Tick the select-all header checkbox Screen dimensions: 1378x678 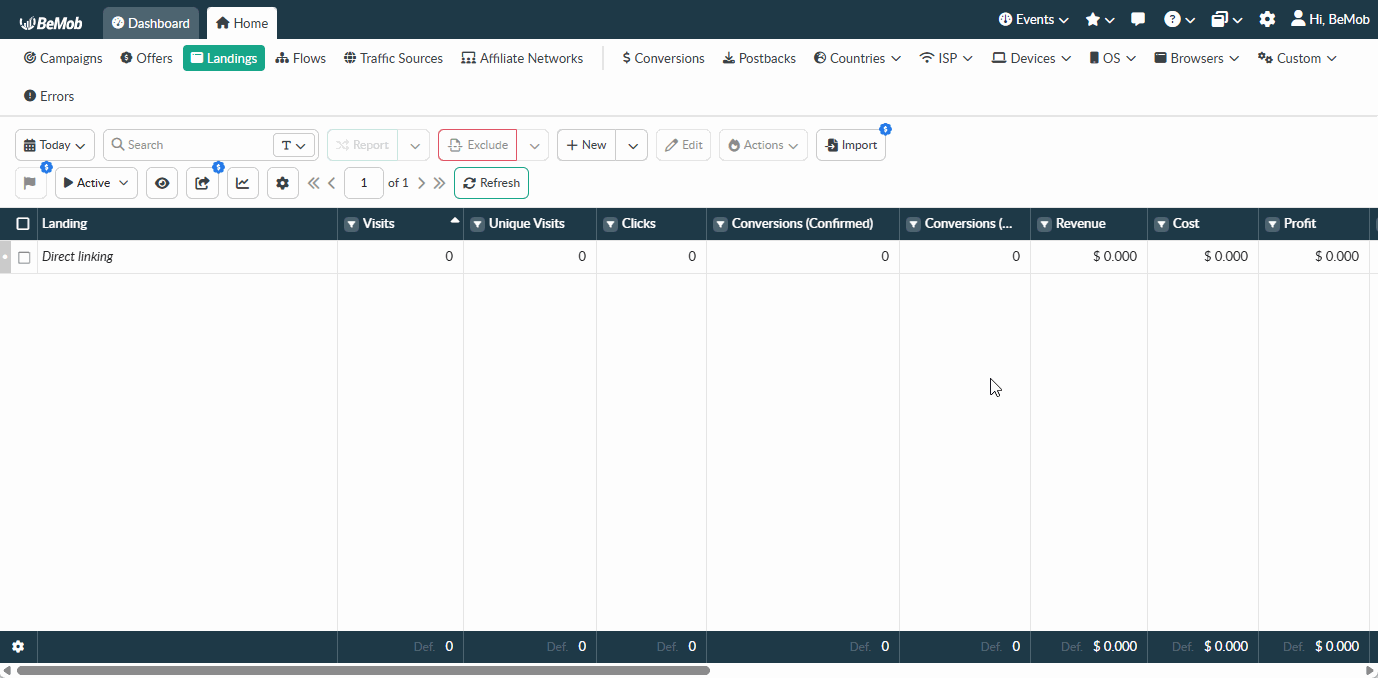[x=23, y=224]
